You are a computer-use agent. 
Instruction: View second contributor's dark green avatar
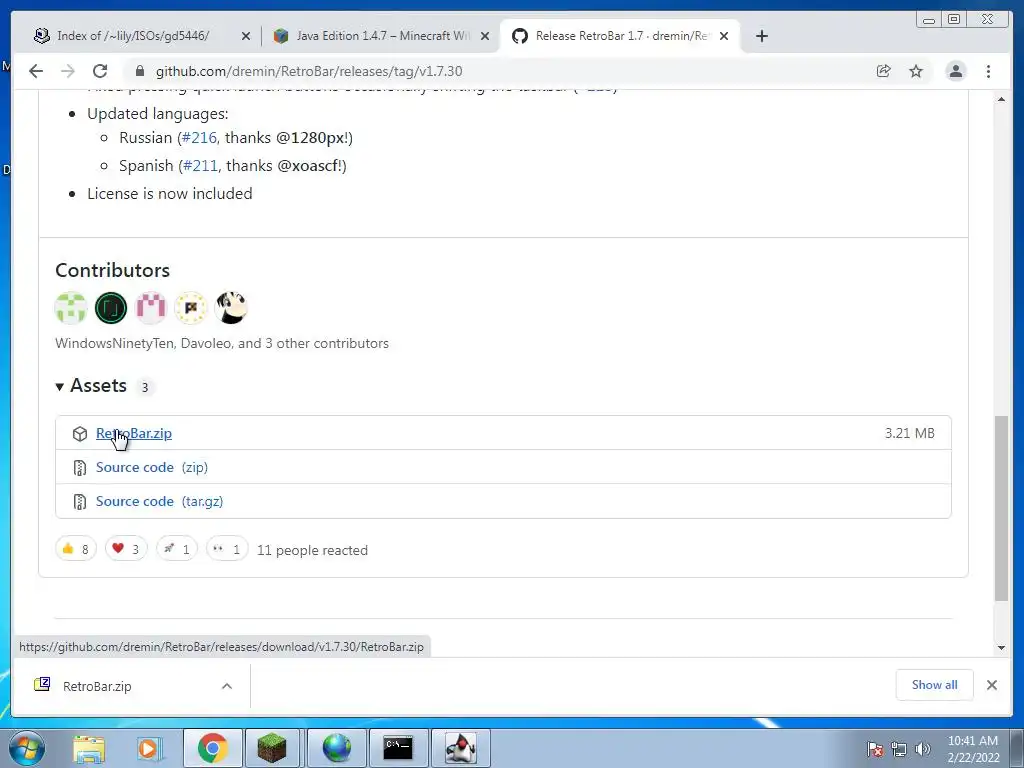[111, 308]
